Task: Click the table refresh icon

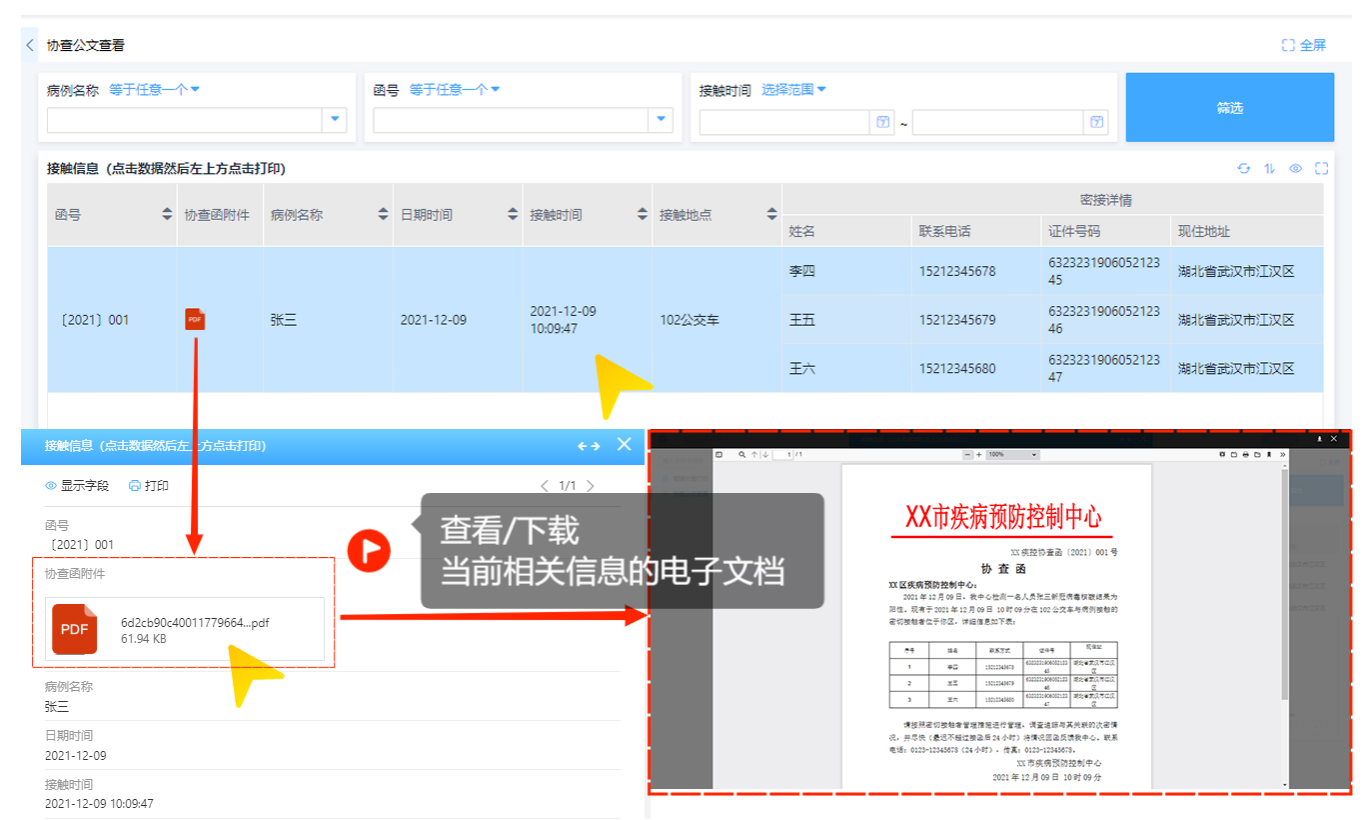Action: (1243, 169)
